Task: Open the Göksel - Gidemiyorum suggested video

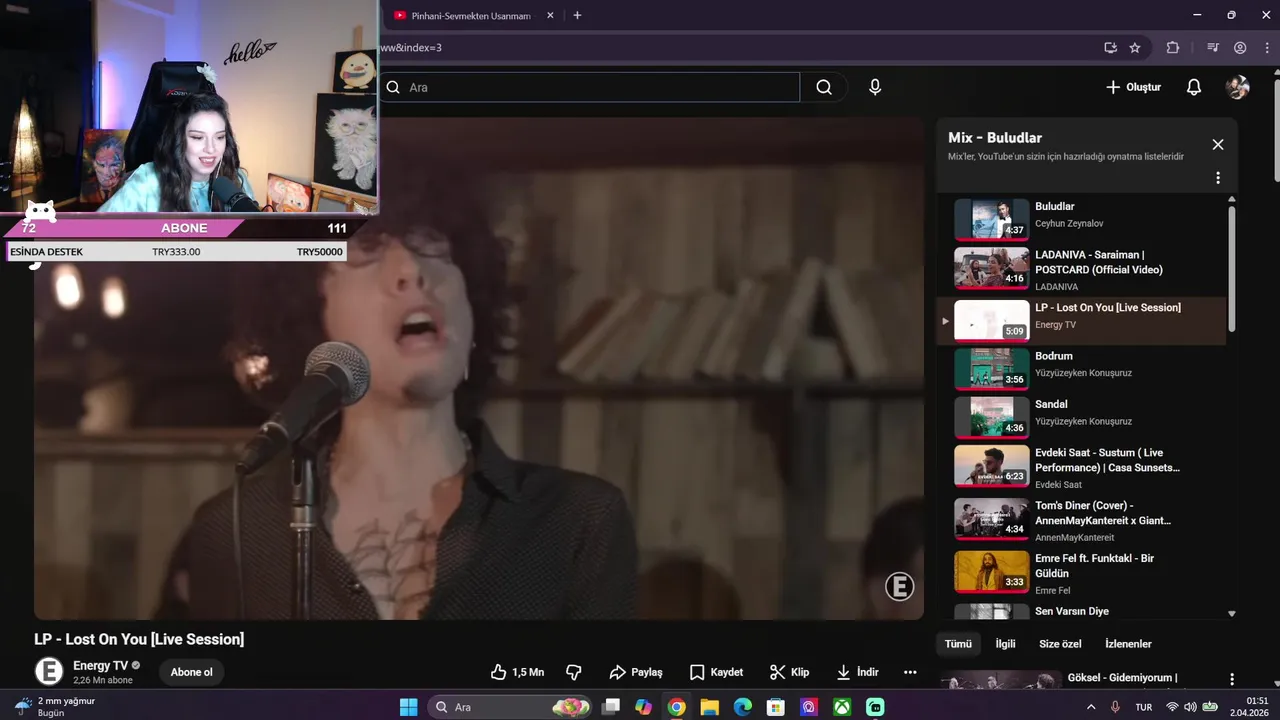Action: click(1085, 679)
